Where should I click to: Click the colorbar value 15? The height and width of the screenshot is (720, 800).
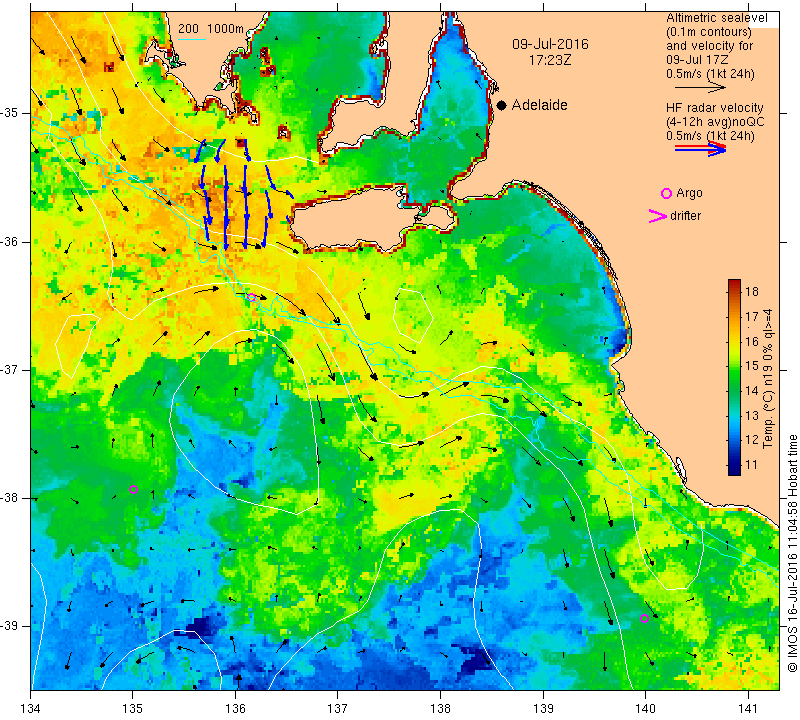click(x=752, y=366)
